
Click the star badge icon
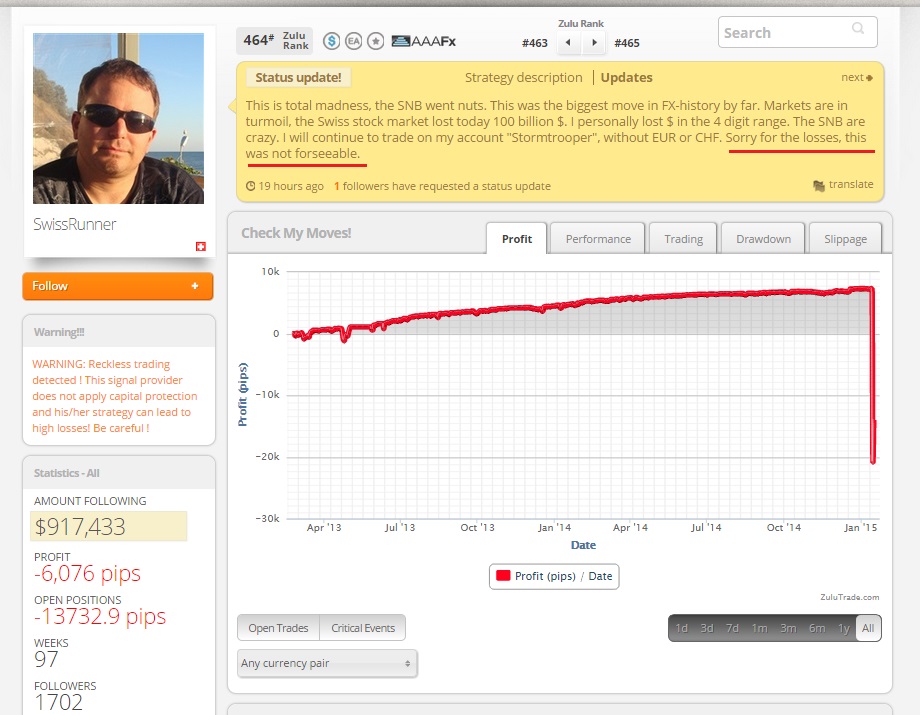pos(375,41)
